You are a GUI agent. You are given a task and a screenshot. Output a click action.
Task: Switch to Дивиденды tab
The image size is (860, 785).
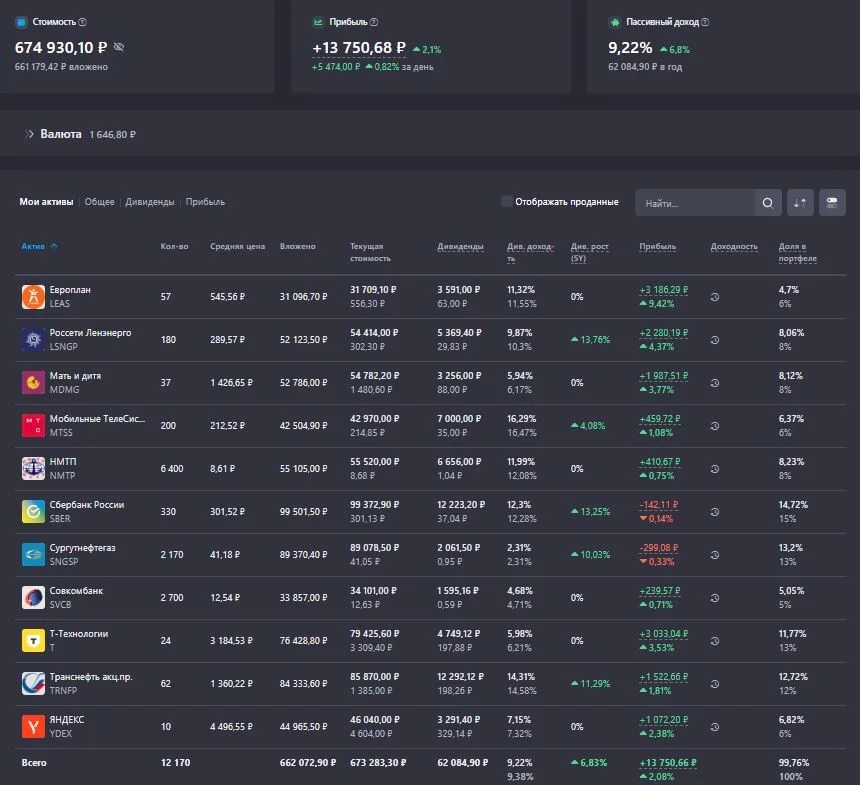[150, 202]
